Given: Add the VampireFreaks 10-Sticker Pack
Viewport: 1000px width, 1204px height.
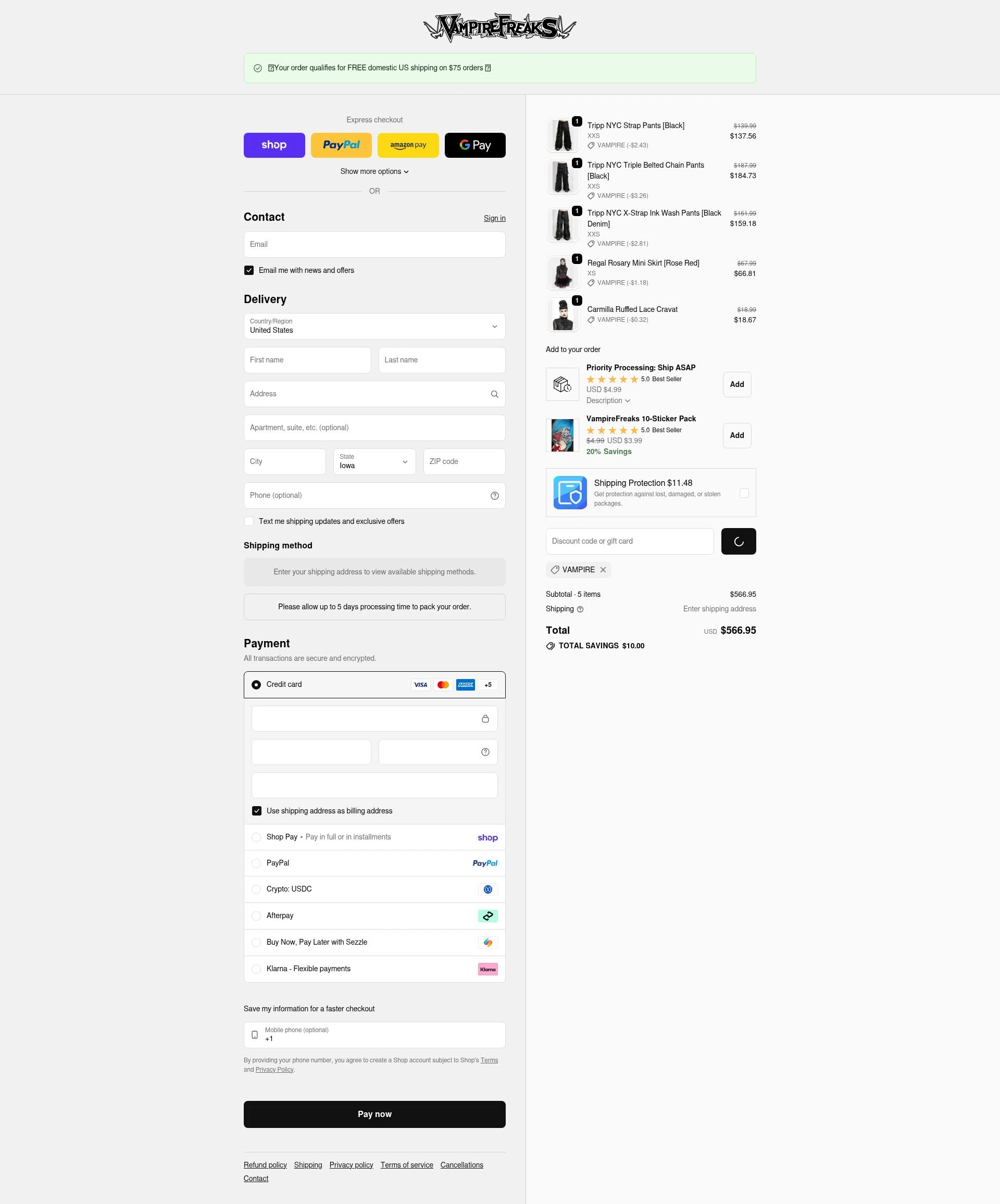Looking at the screenshot, I should pos(736,436).
